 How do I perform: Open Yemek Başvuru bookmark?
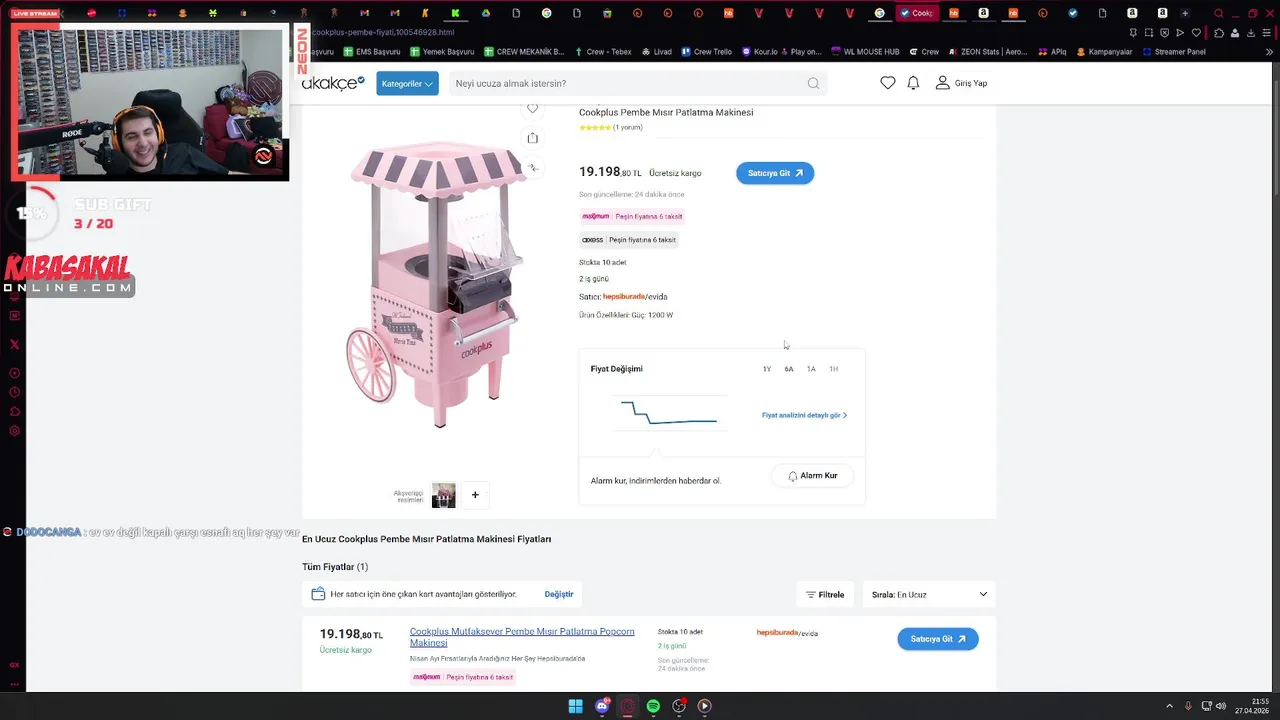pos(441,51)
